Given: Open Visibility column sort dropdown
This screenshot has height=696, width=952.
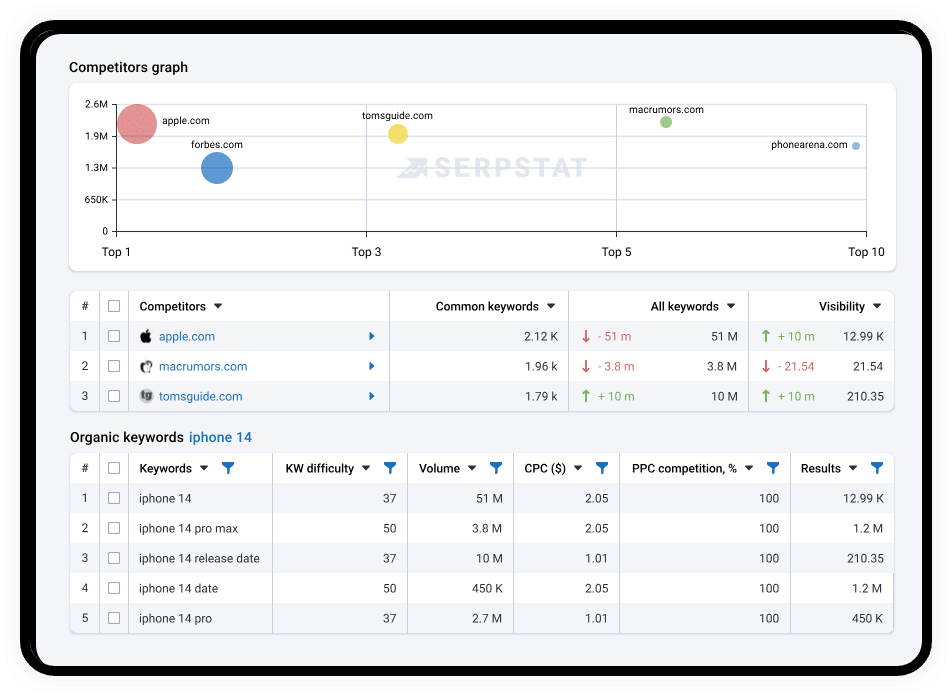Looking at the screenshot, I should [x=877, y=306].
